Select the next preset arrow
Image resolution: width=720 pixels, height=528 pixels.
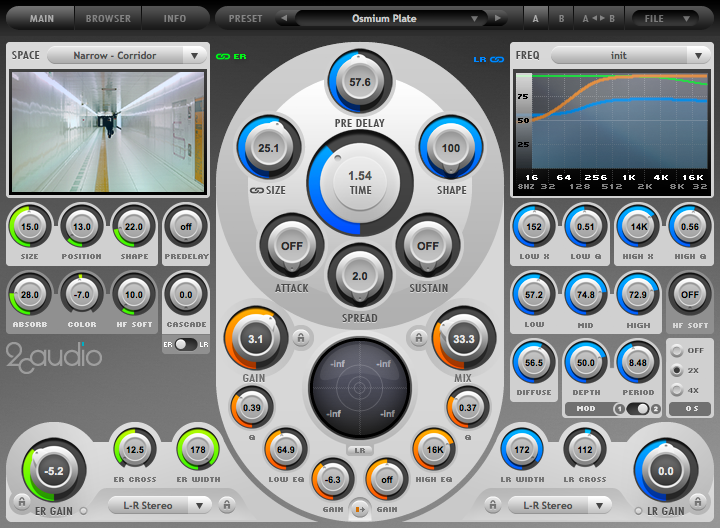497,18
